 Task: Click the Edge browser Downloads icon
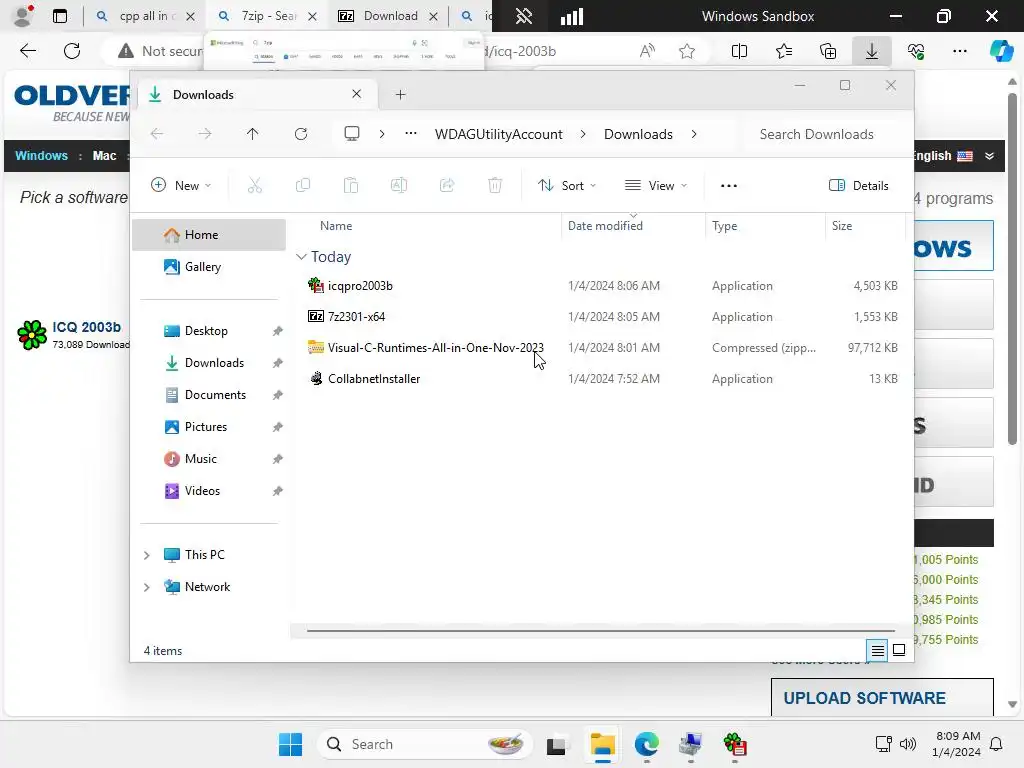pyautogui.click(x=872, y=51)
